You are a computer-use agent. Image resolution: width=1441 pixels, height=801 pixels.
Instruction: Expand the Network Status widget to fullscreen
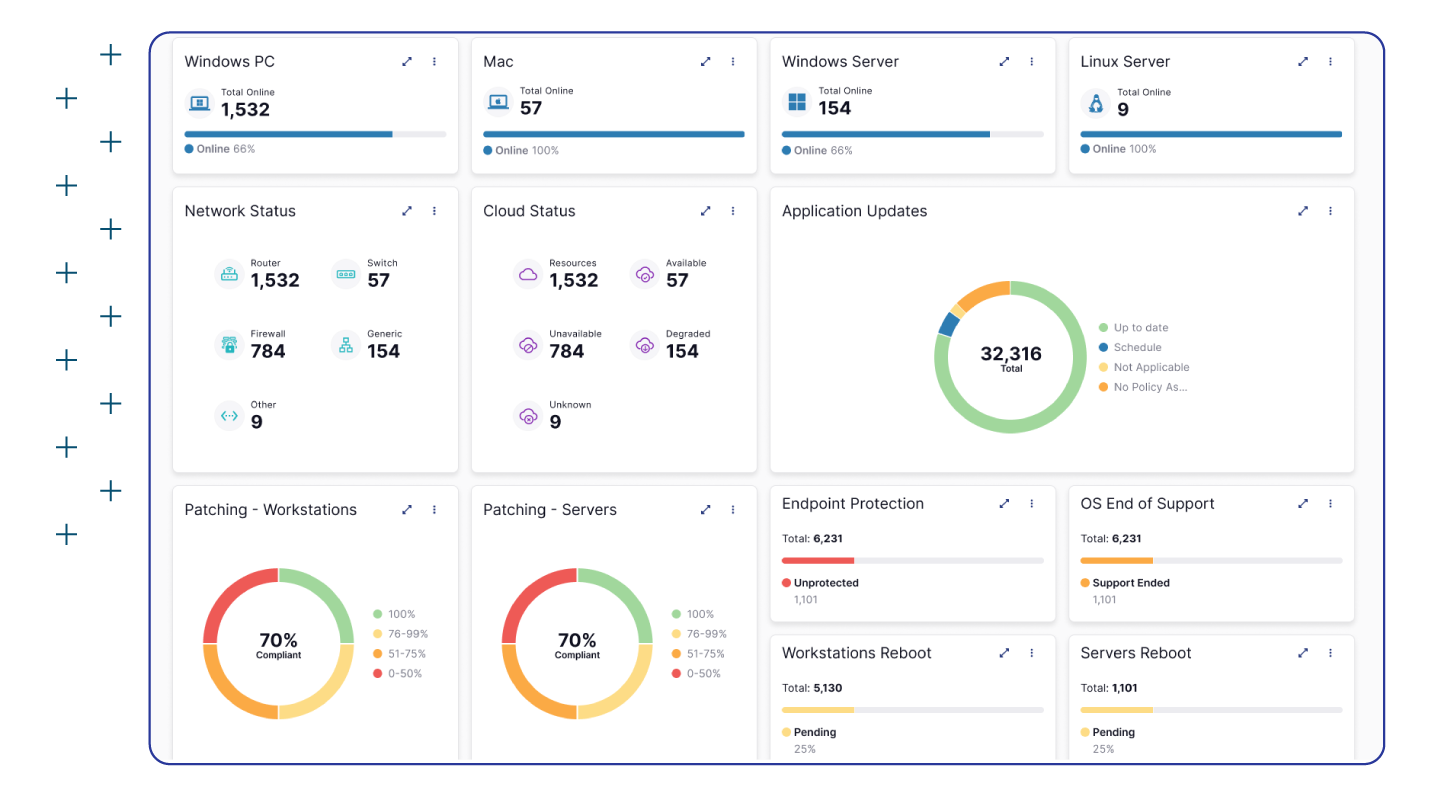407,211
